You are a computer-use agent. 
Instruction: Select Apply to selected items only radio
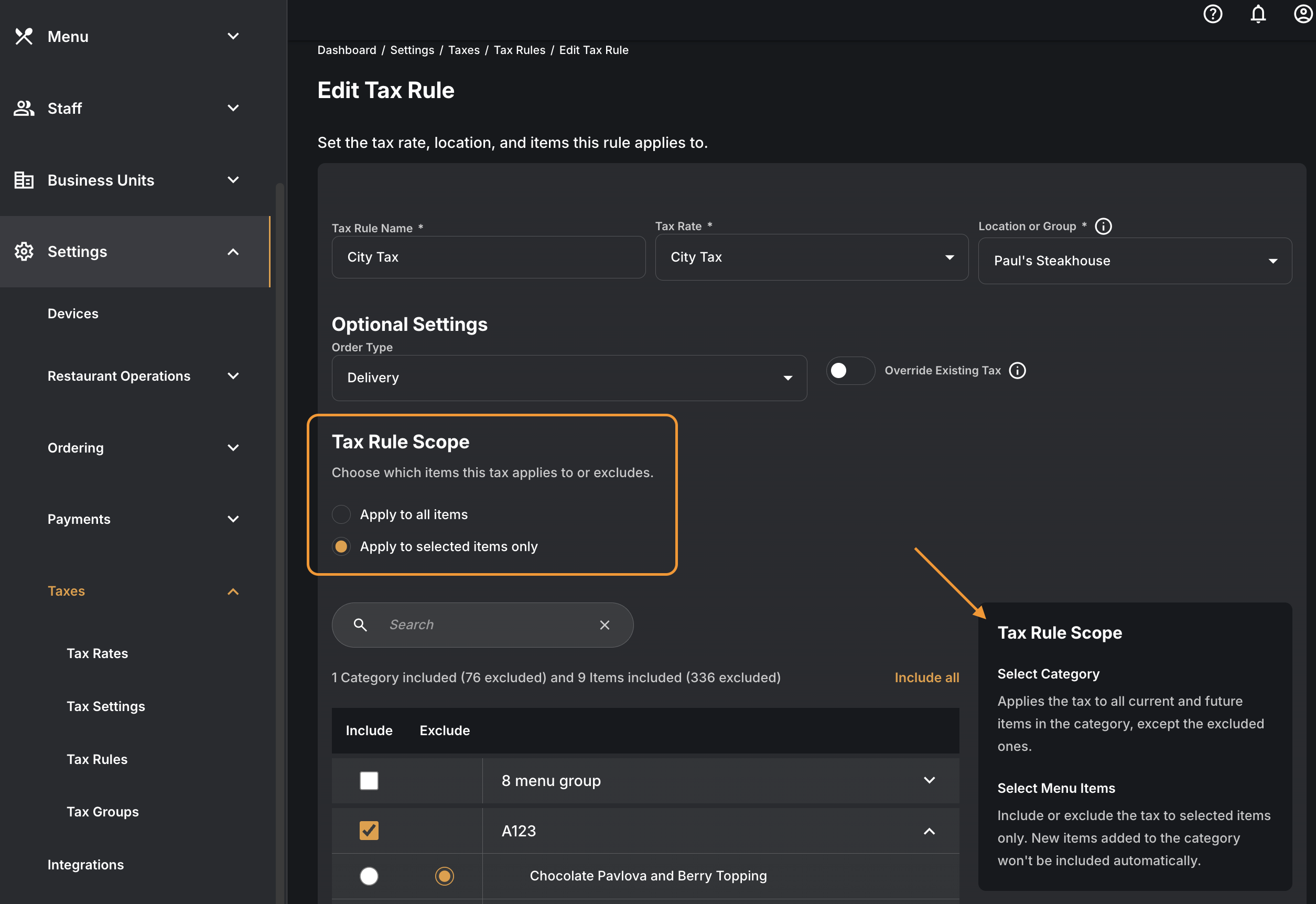click(341, 546)
